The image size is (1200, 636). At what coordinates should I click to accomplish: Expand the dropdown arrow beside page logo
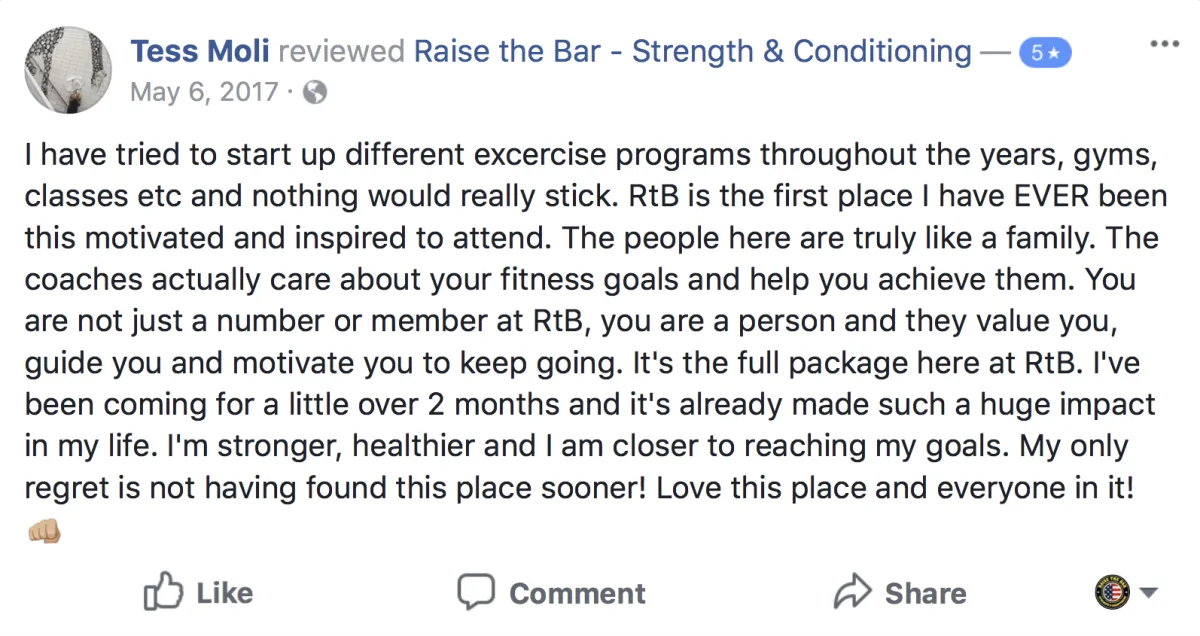tap(1148, 592)
